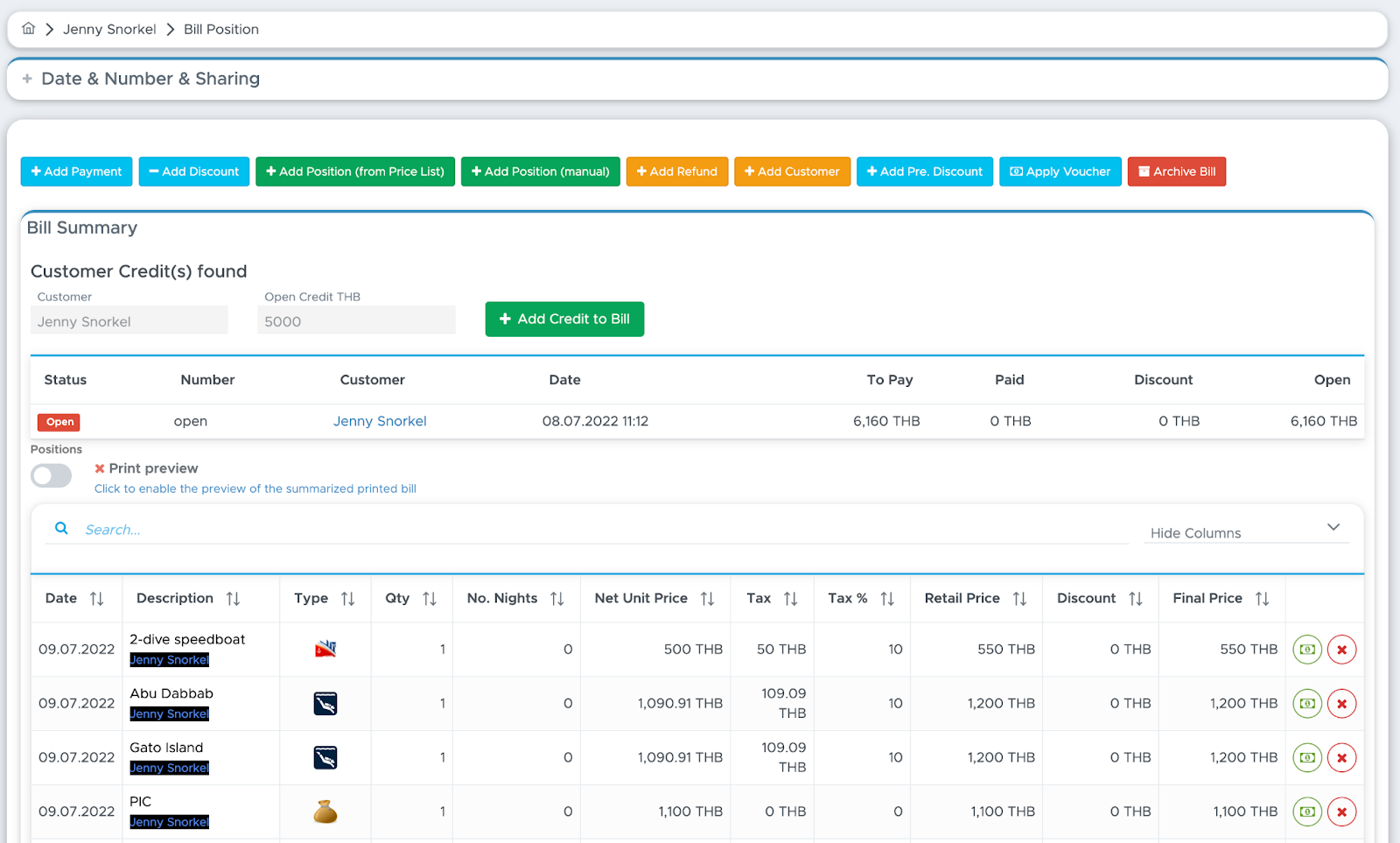Viewport: 1400px width, 843px height.
Task: Sort table by Date column
Action: [96, 599]
